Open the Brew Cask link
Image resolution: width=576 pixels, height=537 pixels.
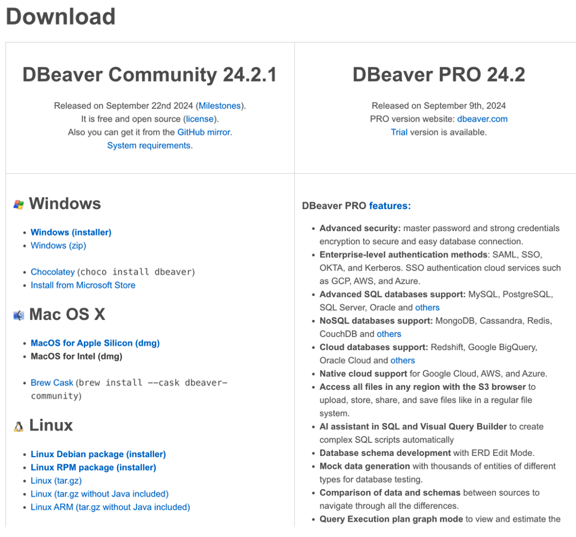click(52, 383)
